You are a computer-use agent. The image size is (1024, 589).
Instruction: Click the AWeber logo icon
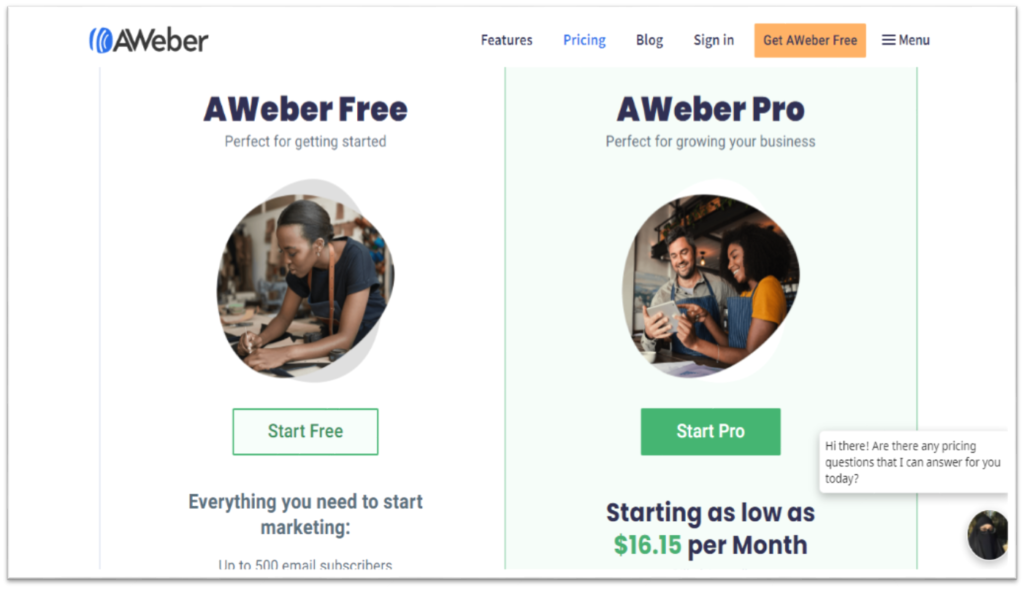(101, 40)
